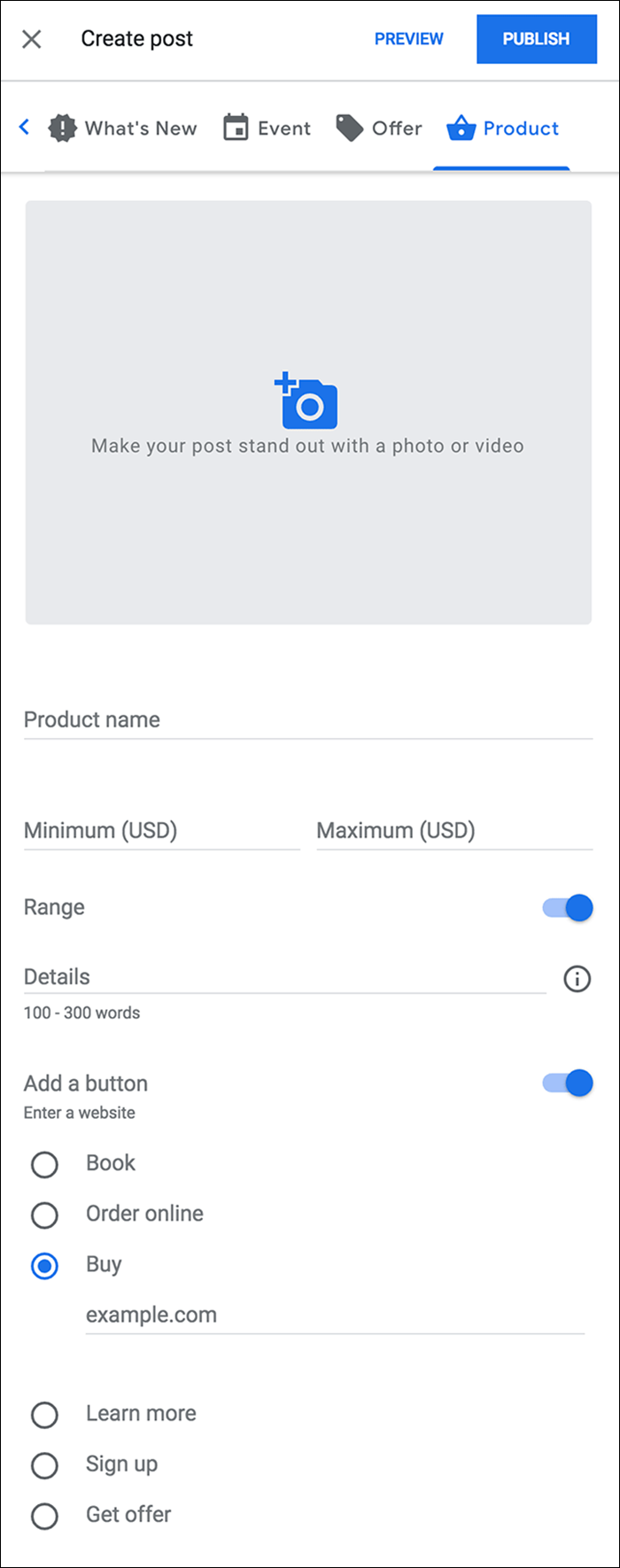Switch to the Event tab
Screen dimensions: 620x1568
tap(267, 128)
